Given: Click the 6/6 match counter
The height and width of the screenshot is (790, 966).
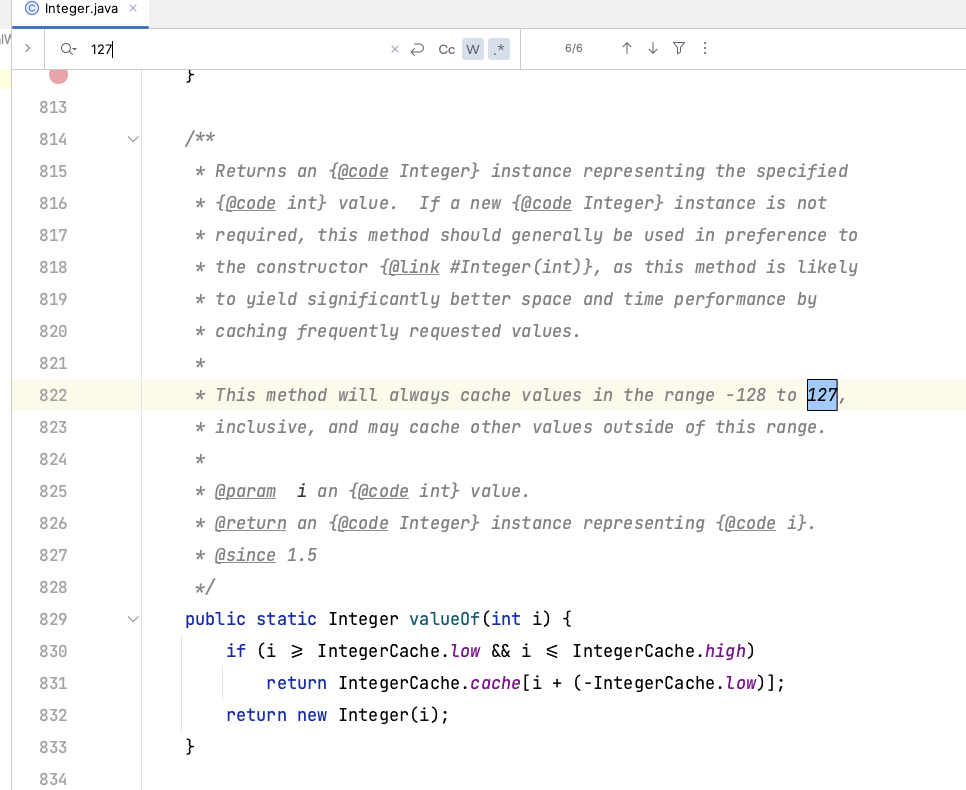Looking at the screenshot, I should coord(574,48).
